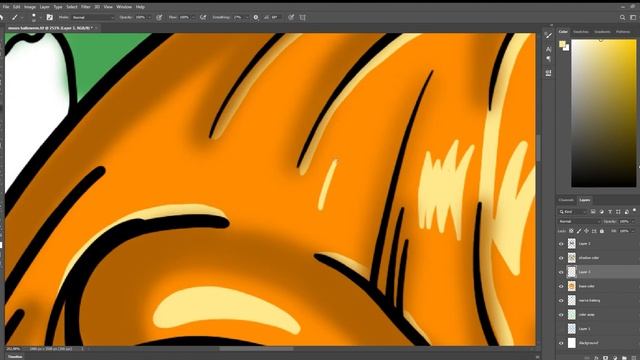Pick a shade in the color field
This screenshot has height=360, width=640.
(x=603, y=113)
